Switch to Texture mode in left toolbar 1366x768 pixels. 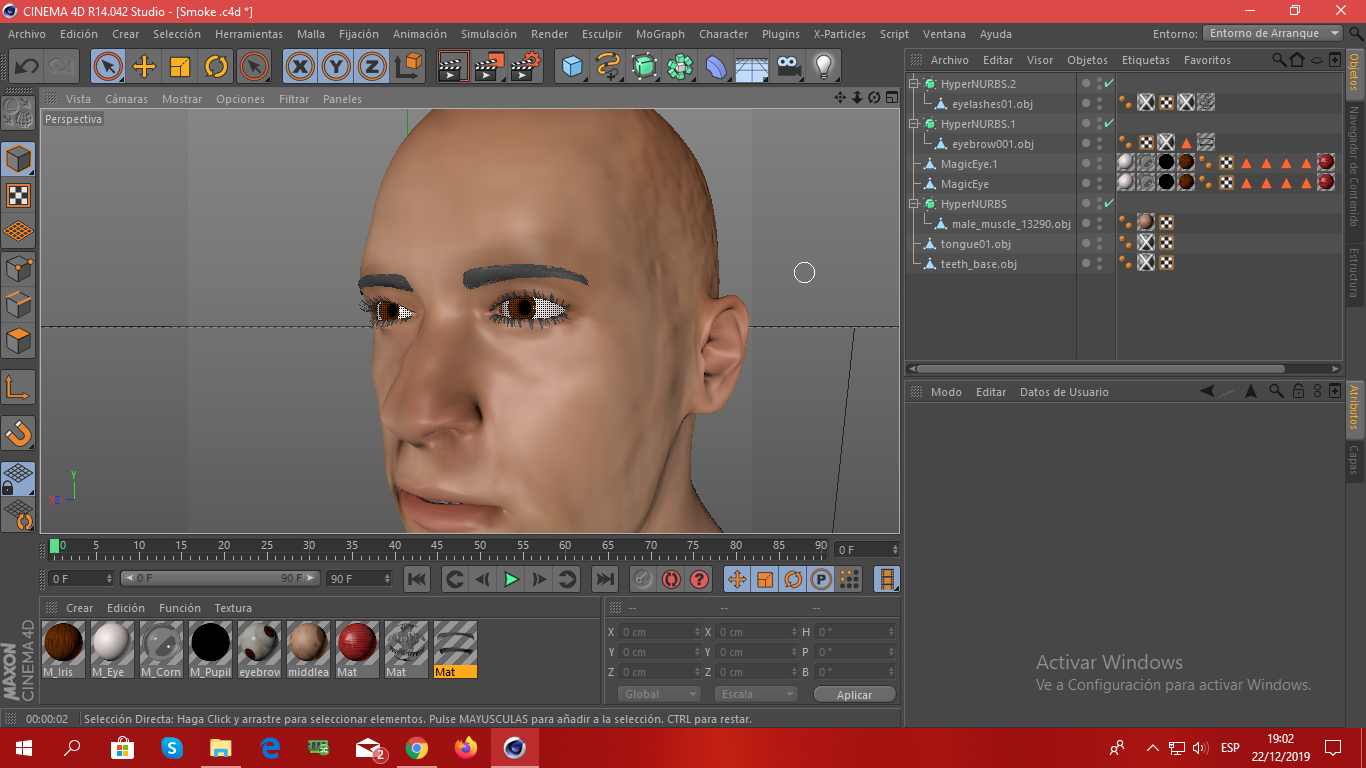tap(19, 195)
